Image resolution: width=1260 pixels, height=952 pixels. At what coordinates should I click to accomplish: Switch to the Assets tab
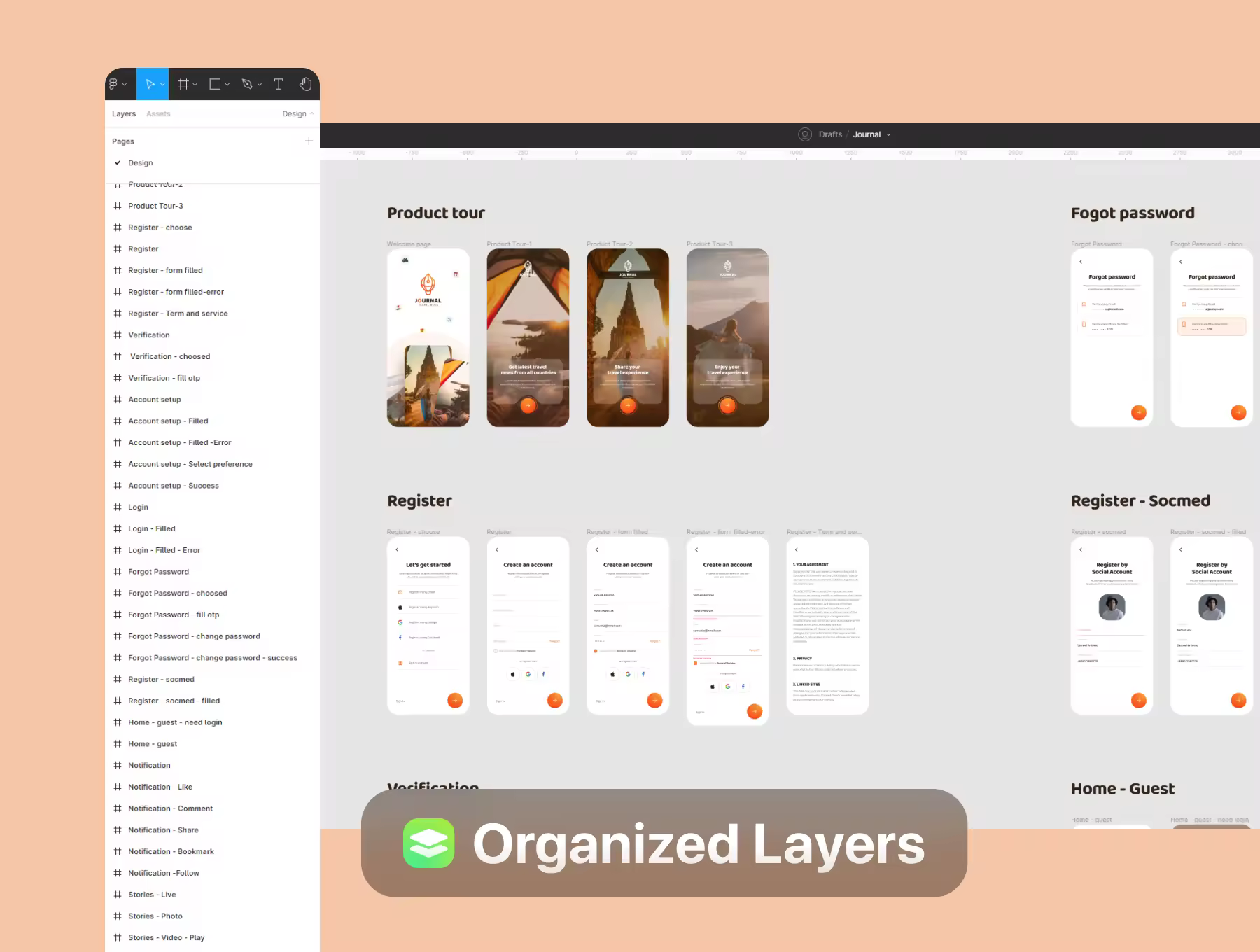click(158, 113)
